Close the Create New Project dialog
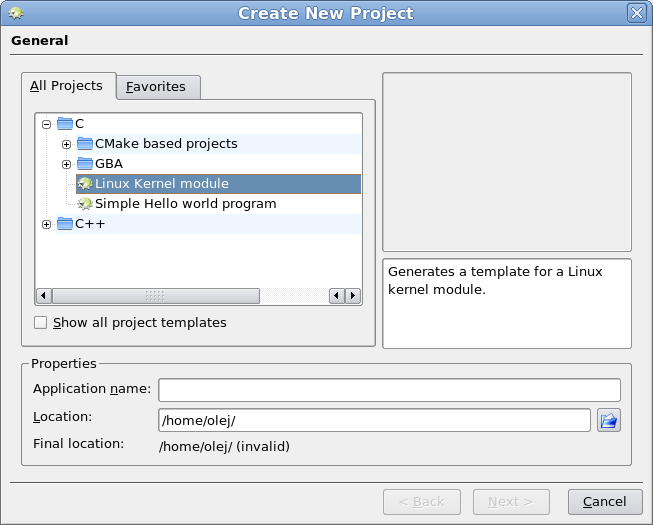Screen dimensions: 653x525 coord(637,13)
